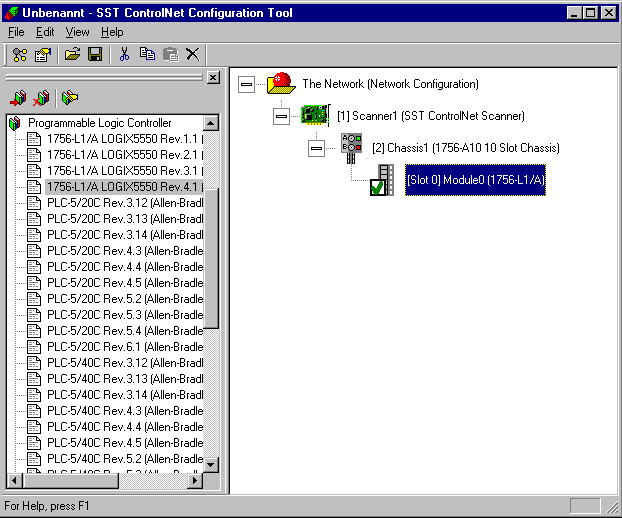Select [1] Scanner1 (SST ControlNet Scanner)

(x=430, y=116)
